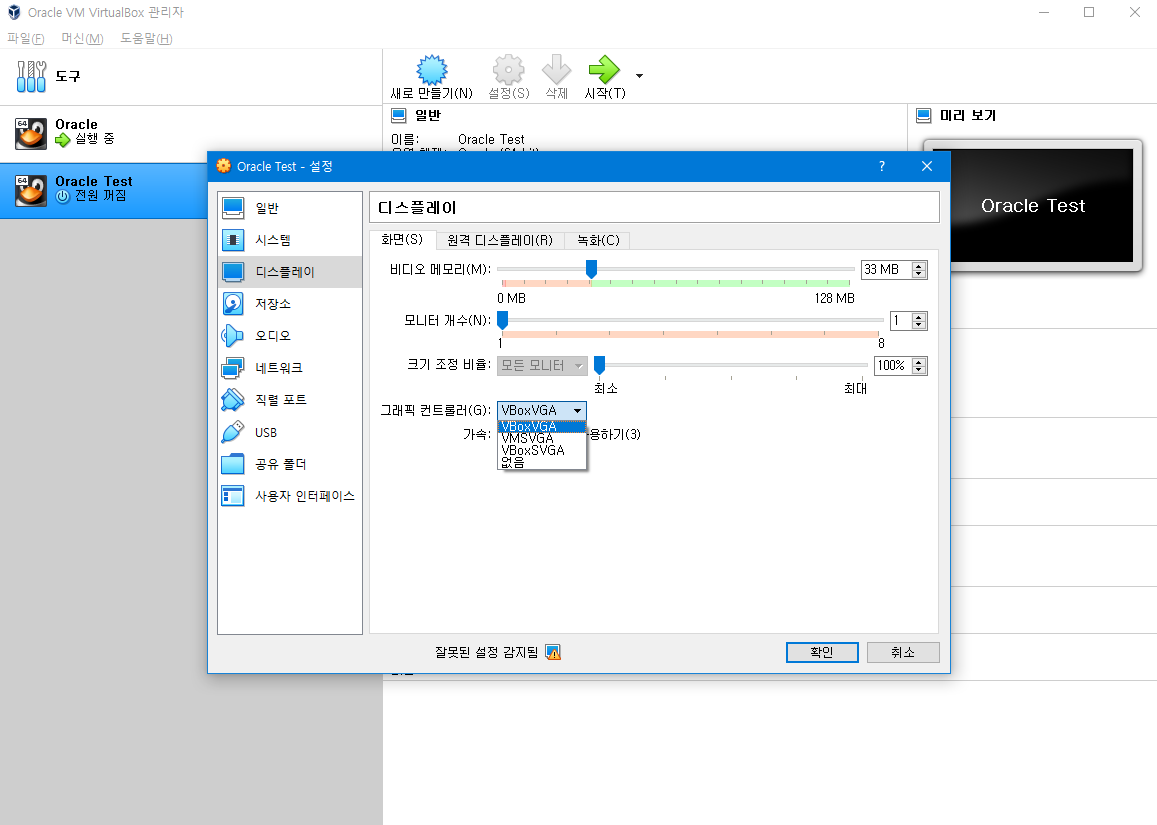Click the Settings (설정) gear toolbar icon
The image size is (1157, 825).
508,70
